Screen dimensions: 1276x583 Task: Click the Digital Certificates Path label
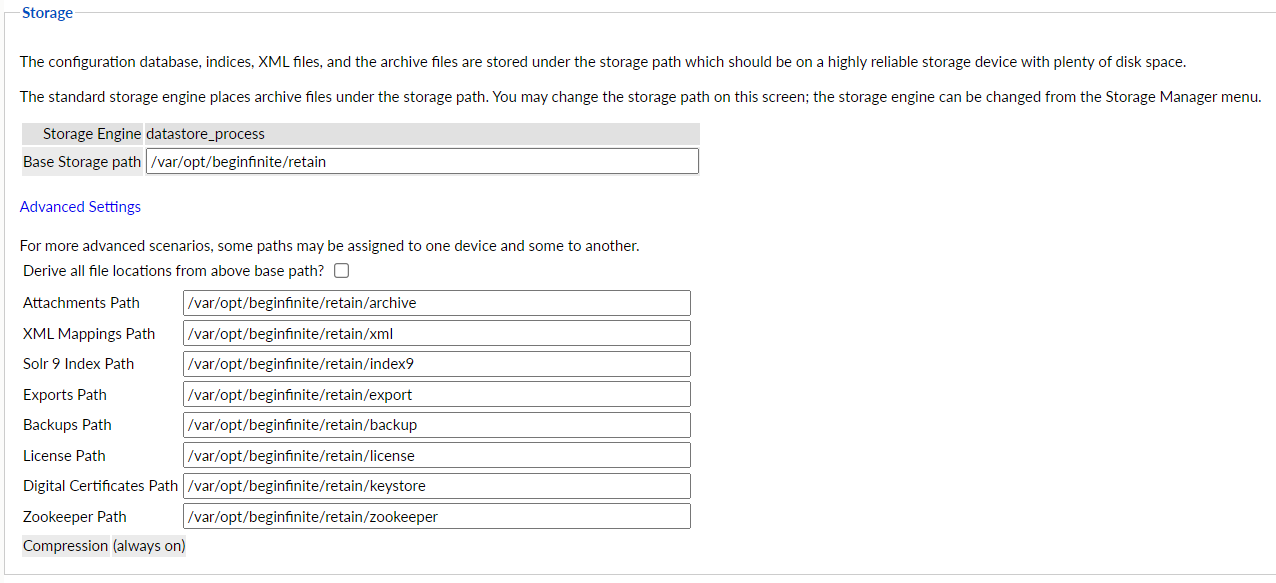coord(100,486)
